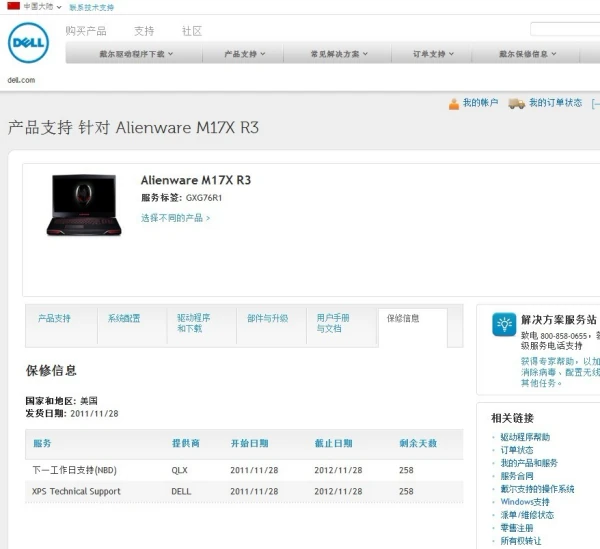Switch to 部件与升级 tab

pos(267,318)
